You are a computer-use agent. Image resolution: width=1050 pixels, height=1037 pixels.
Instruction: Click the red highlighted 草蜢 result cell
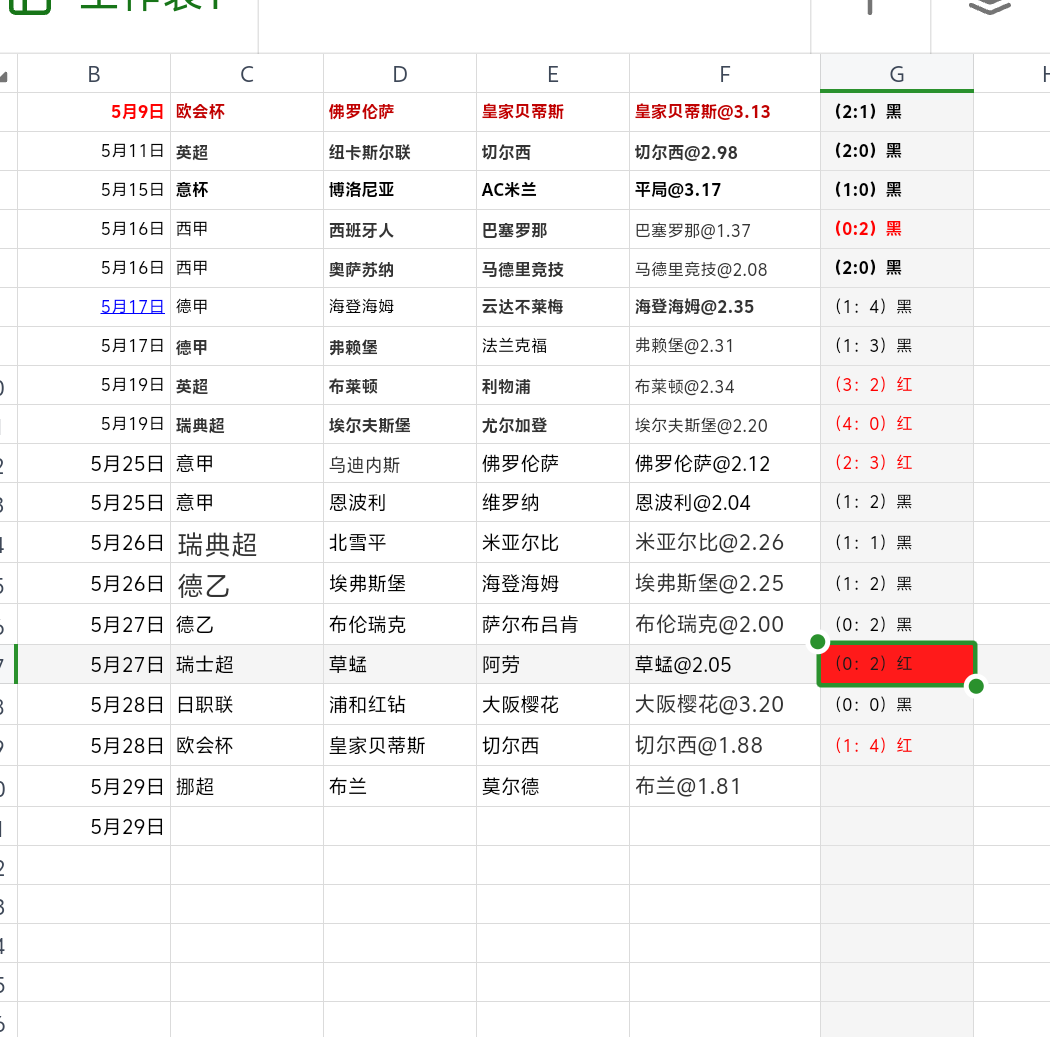pos(896,663)
